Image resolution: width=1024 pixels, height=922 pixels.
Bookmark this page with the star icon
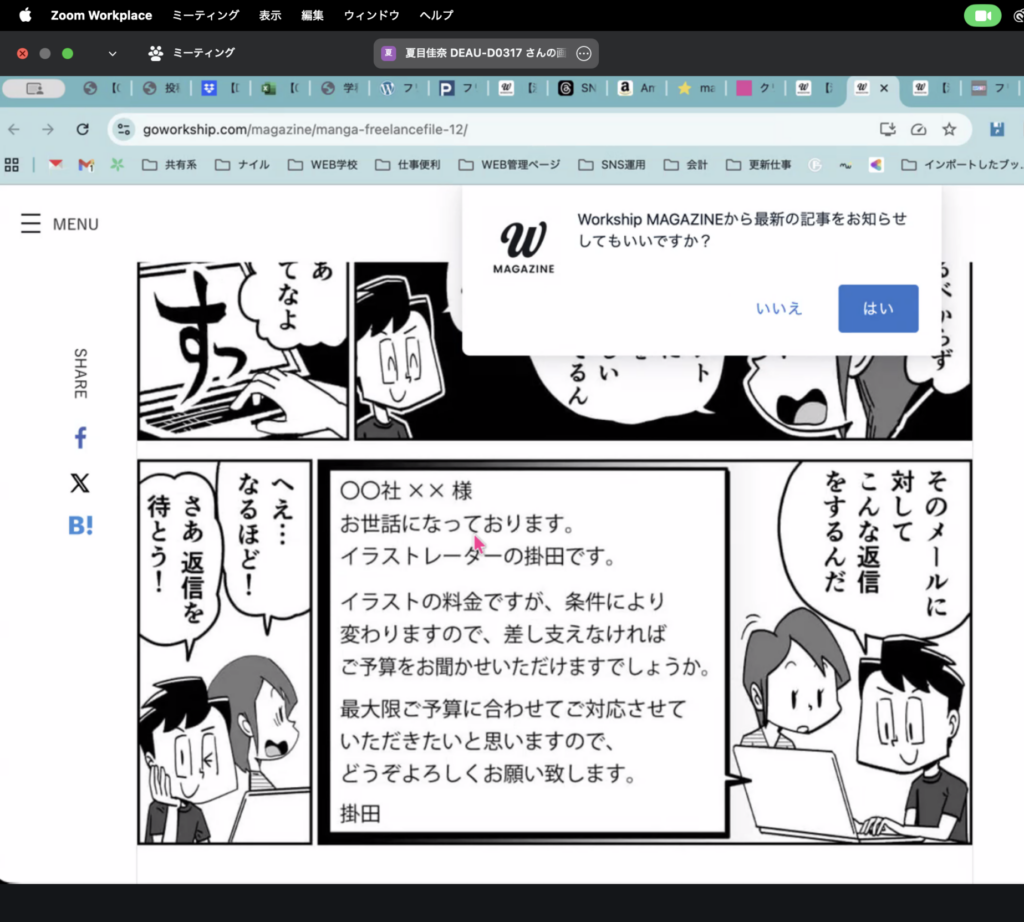tap(949, 129)
